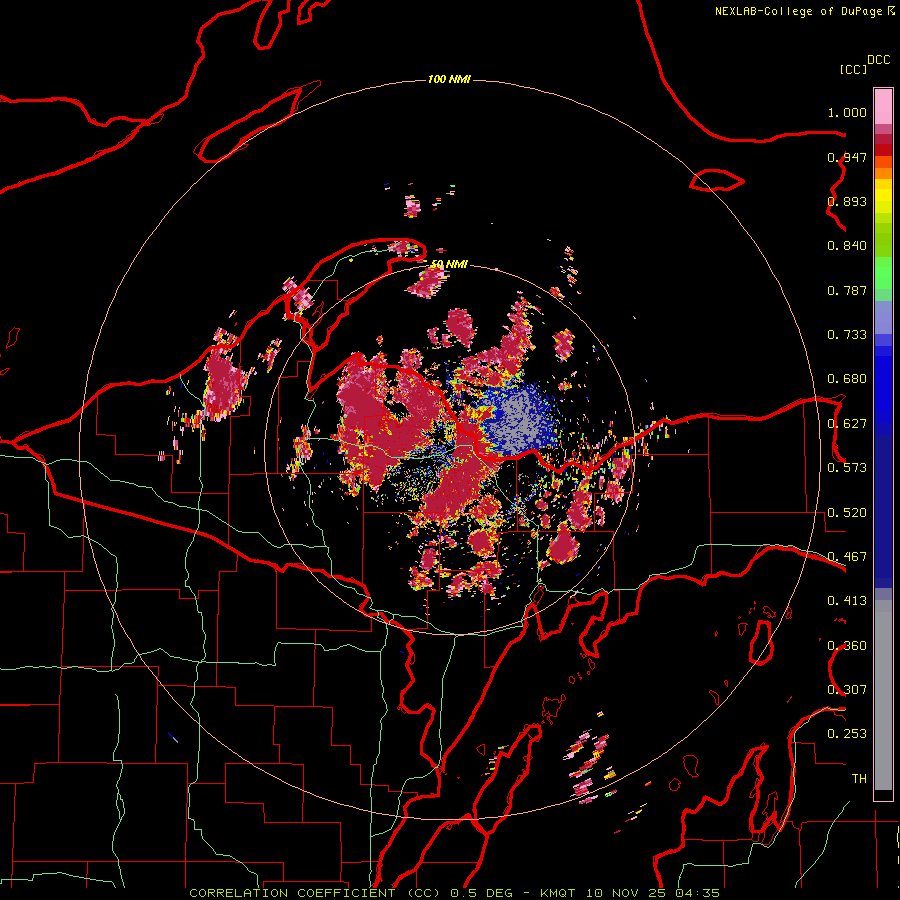Click the 04:35 timestamp in caption
The width and height of the screenshot is (900, 900).
pyautogui.click(x=697, y=893)
